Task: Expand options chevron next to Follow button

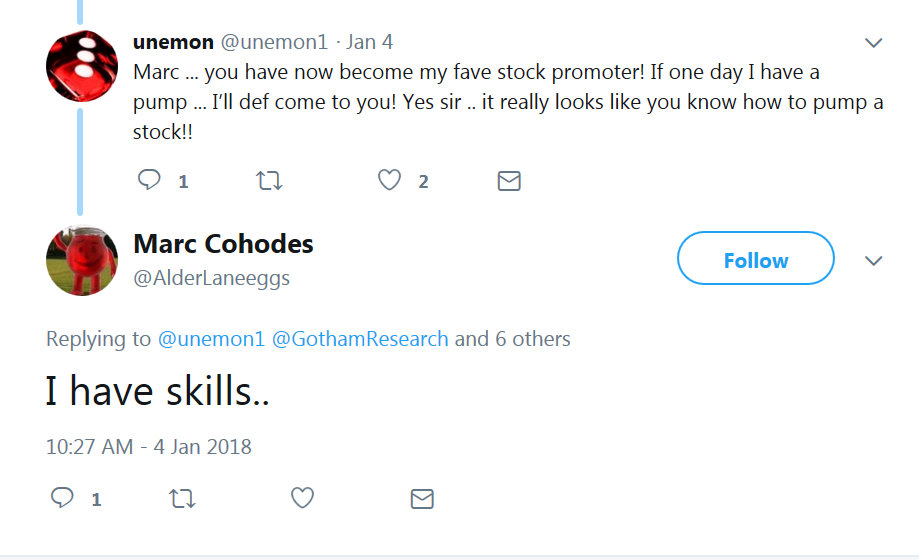Action: 873,261
